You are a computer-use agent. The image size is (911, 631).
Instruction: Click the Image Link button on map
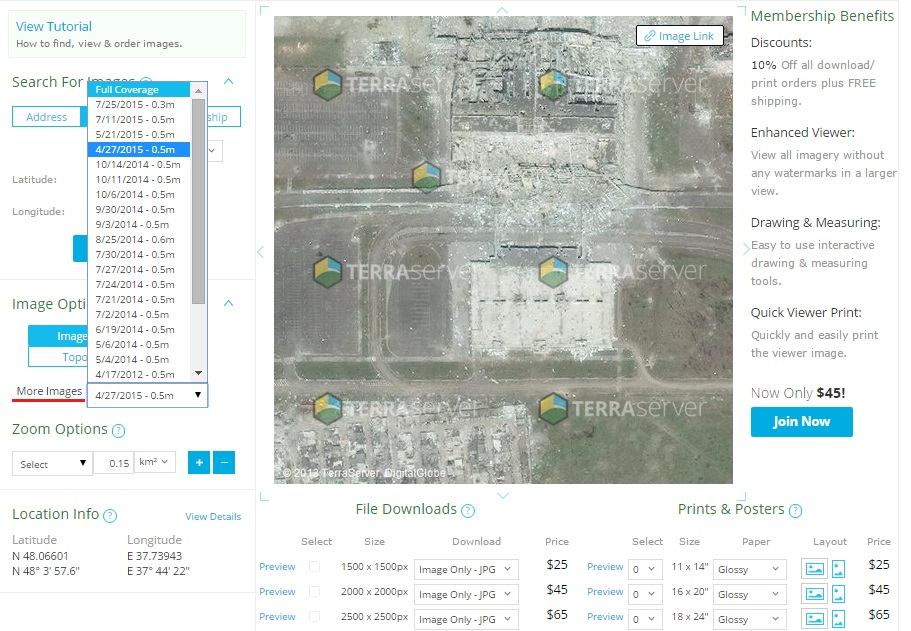pos(680,36)
